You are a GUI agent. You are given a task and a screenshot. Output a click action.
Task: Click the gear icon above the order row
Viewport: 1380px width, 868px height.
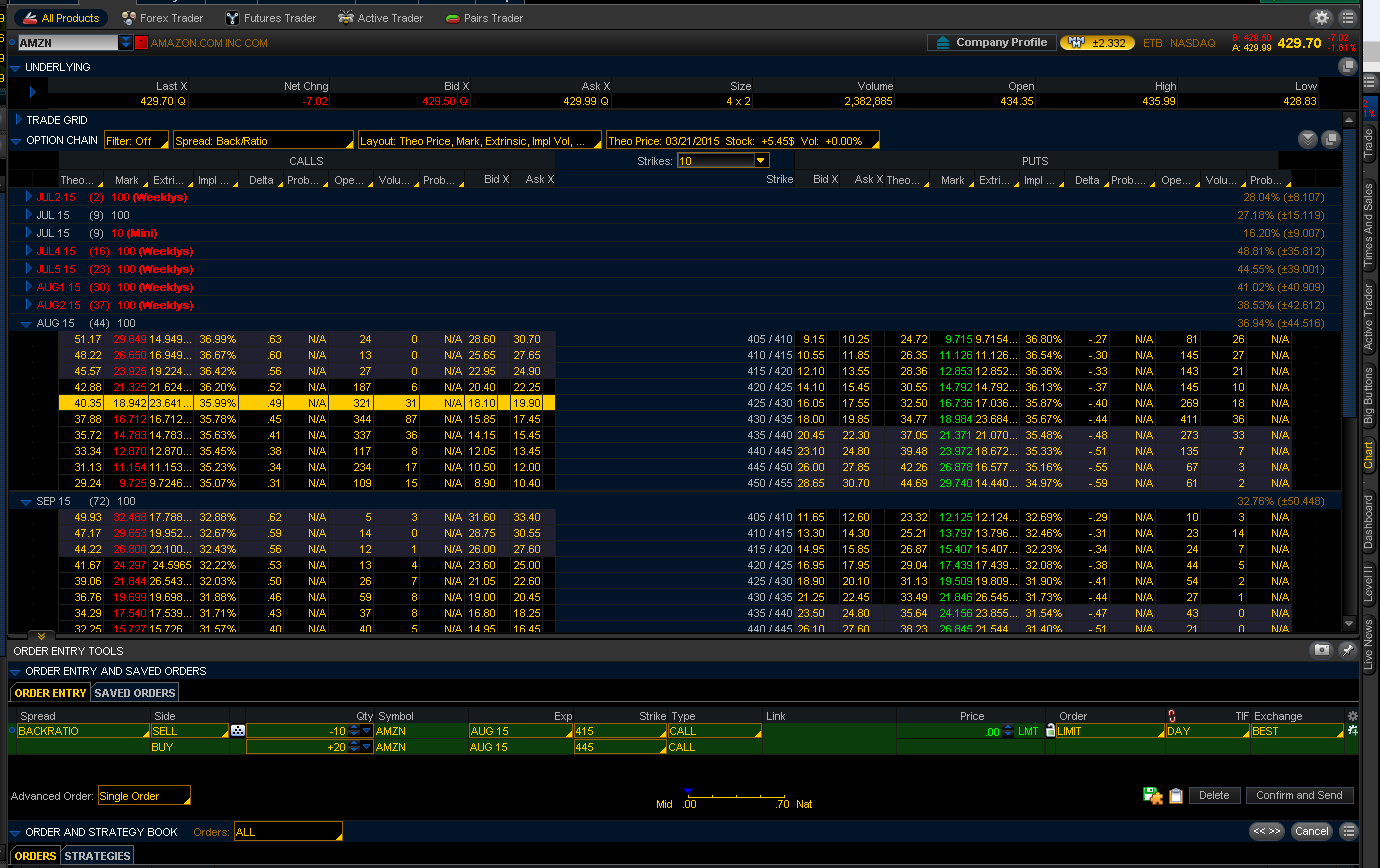1353,716
